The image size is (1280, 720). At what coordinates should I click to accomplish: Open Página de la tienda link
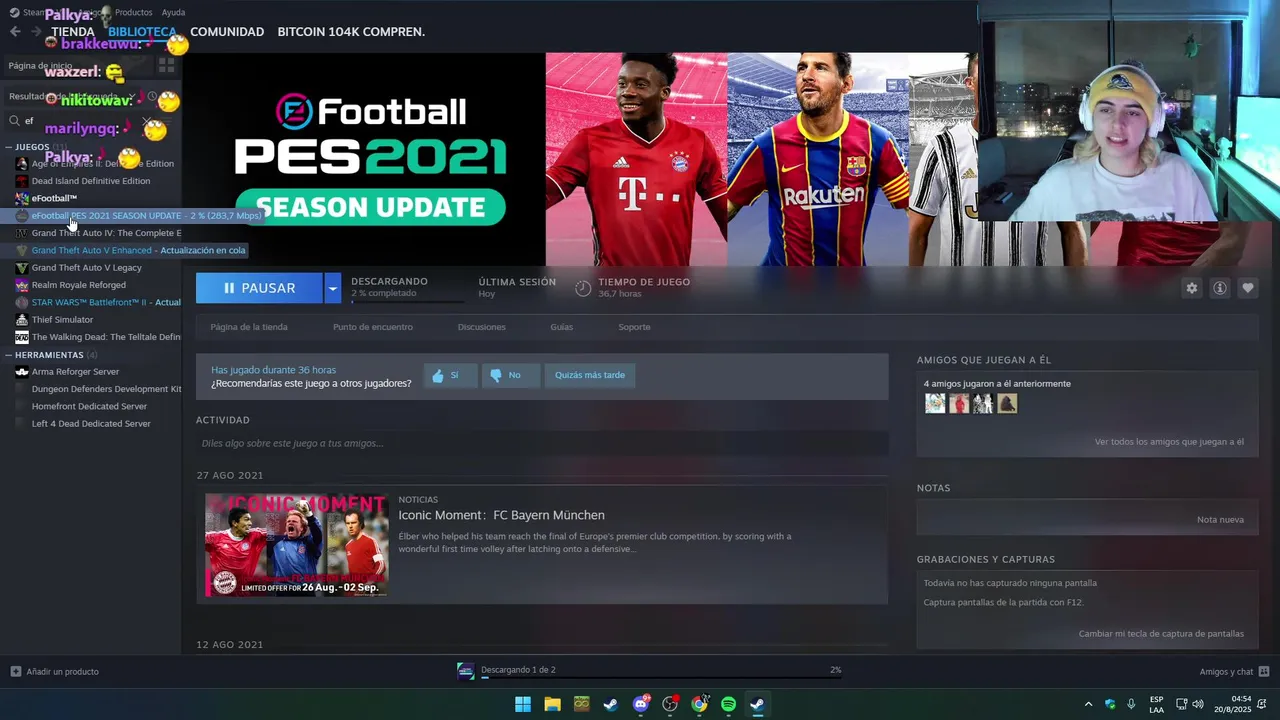pyautogui.click(x=249, y=327)
